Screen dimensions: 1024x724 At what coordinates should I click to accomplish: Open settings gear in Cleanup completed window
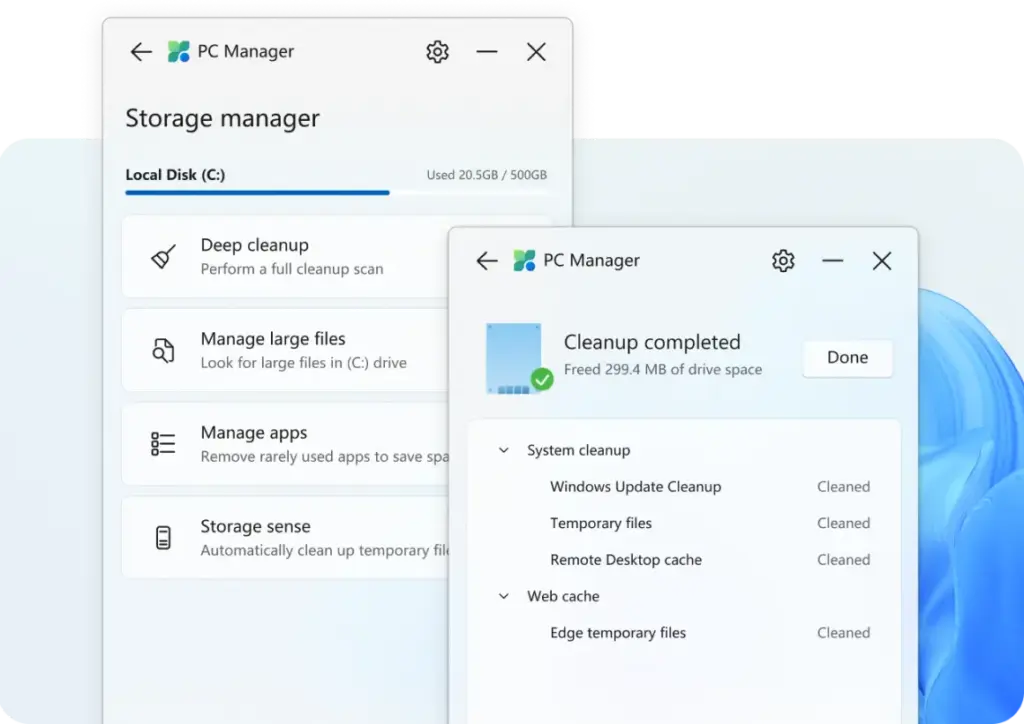tap(783, 260)
